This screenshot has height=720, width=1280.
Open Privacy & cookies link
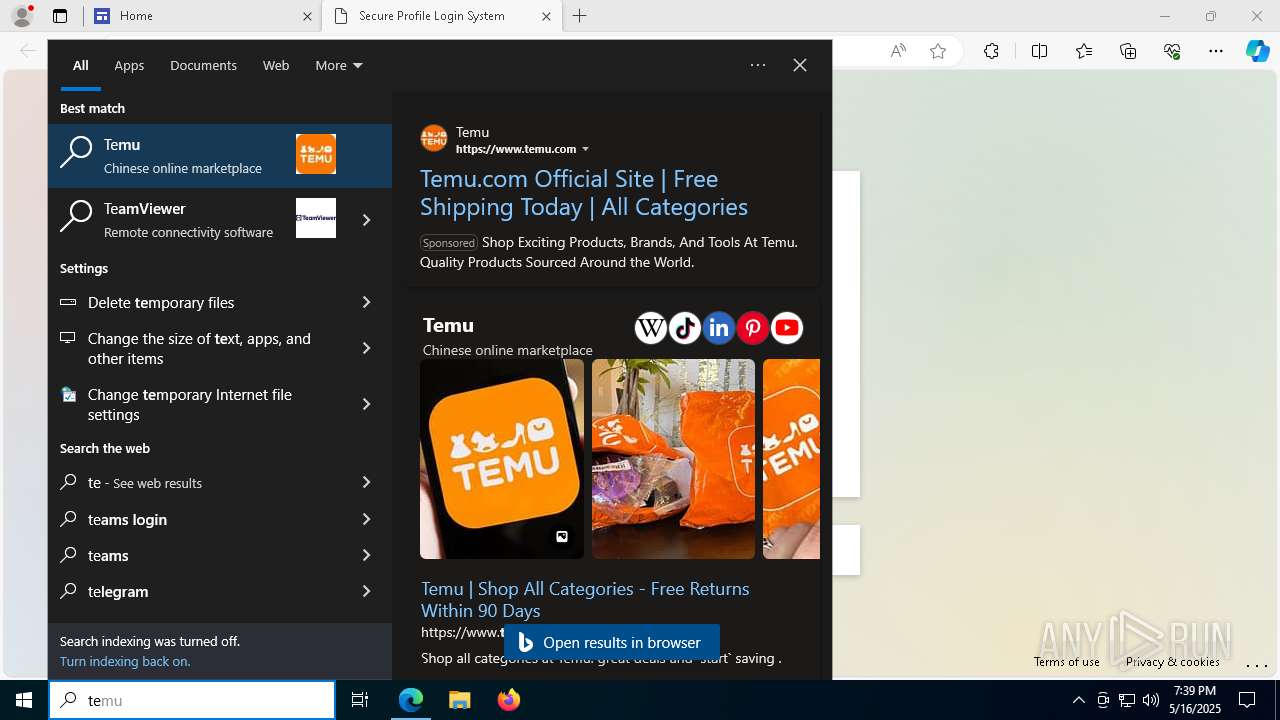(1172, 661)
